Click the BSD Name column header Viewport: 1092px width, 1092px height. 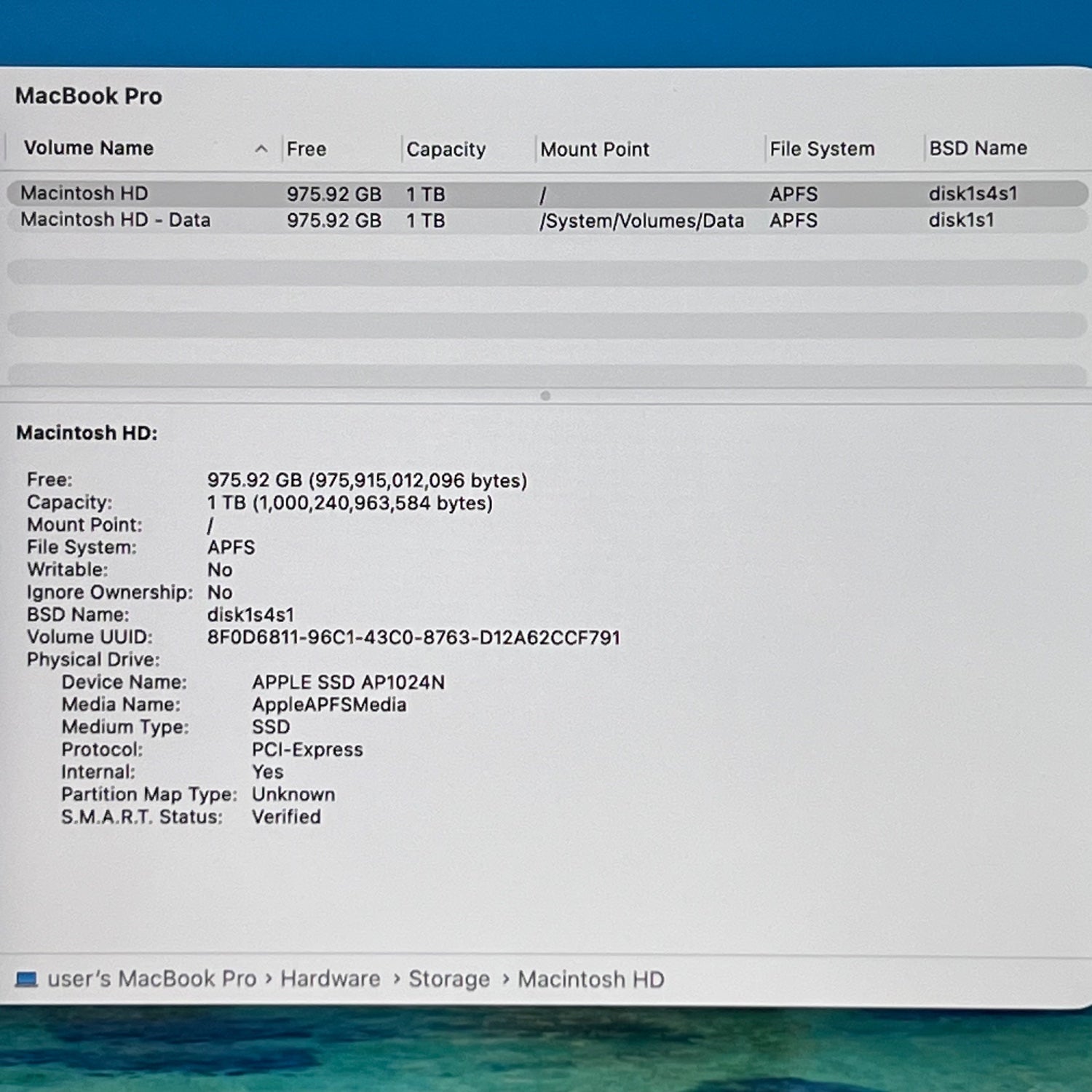pyautogui.click(x=978, y=149)
